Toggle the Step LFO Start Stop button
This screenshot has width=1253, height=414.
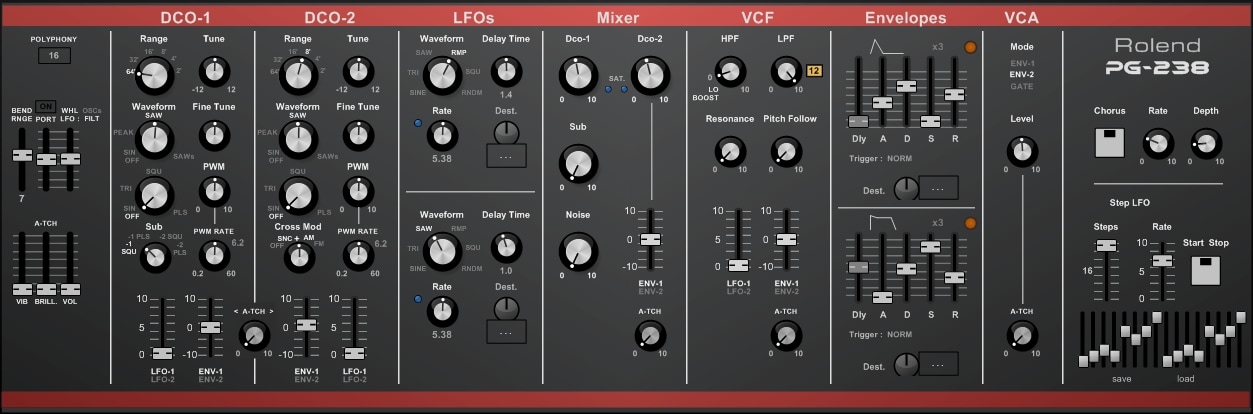[1205, 271]
